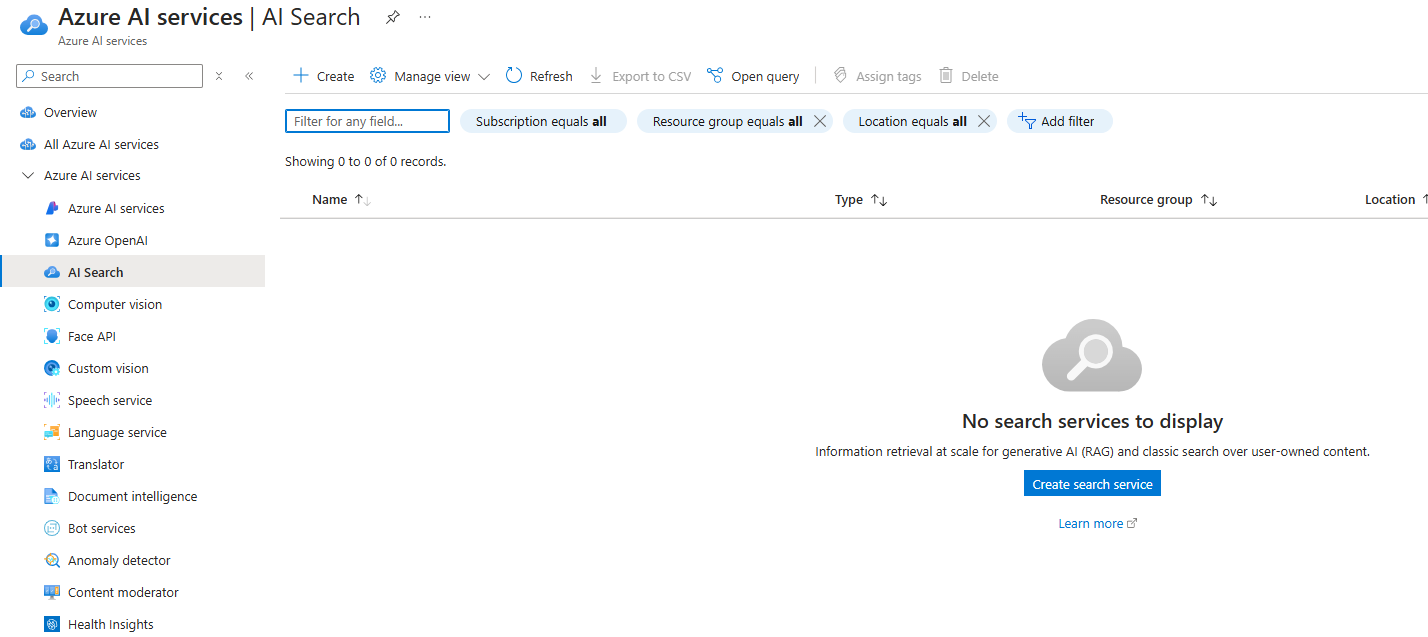Click the Custom vision icon
This screenshot has width=1428, height=637.
pyautogui.click(x=52, y=369)
